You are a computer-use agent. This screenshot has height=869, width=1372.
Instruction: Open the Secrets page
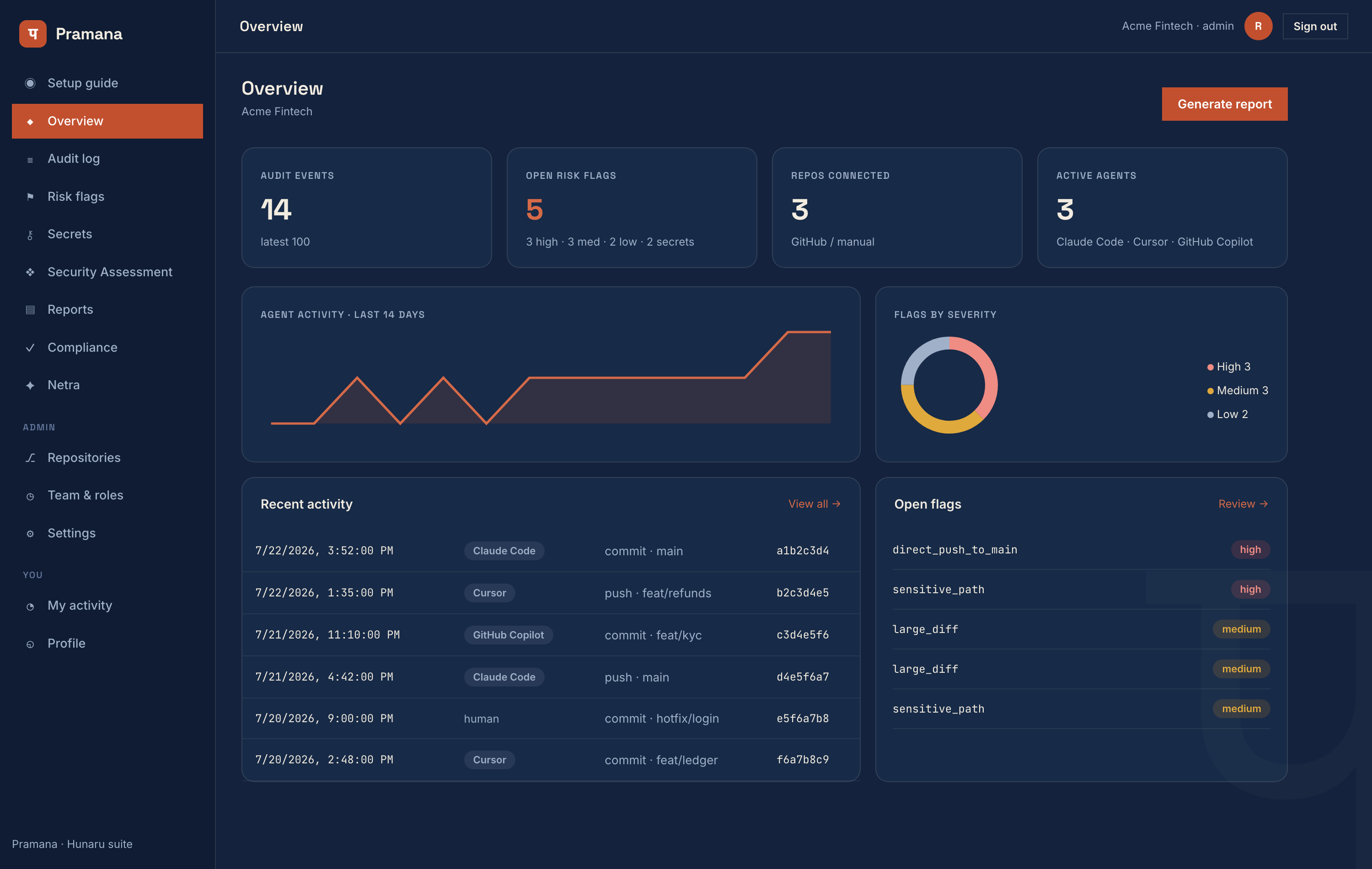[107, 234]
